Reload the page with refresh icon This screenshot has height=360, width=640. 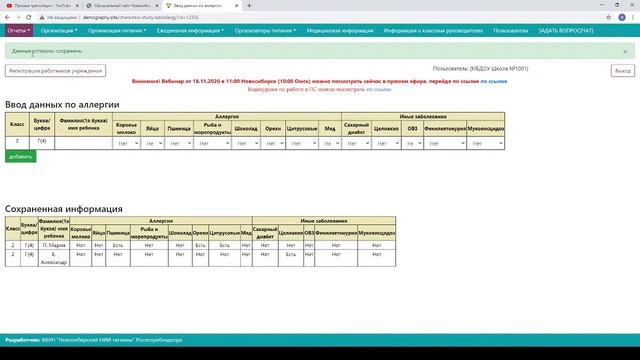coord(29,18)
